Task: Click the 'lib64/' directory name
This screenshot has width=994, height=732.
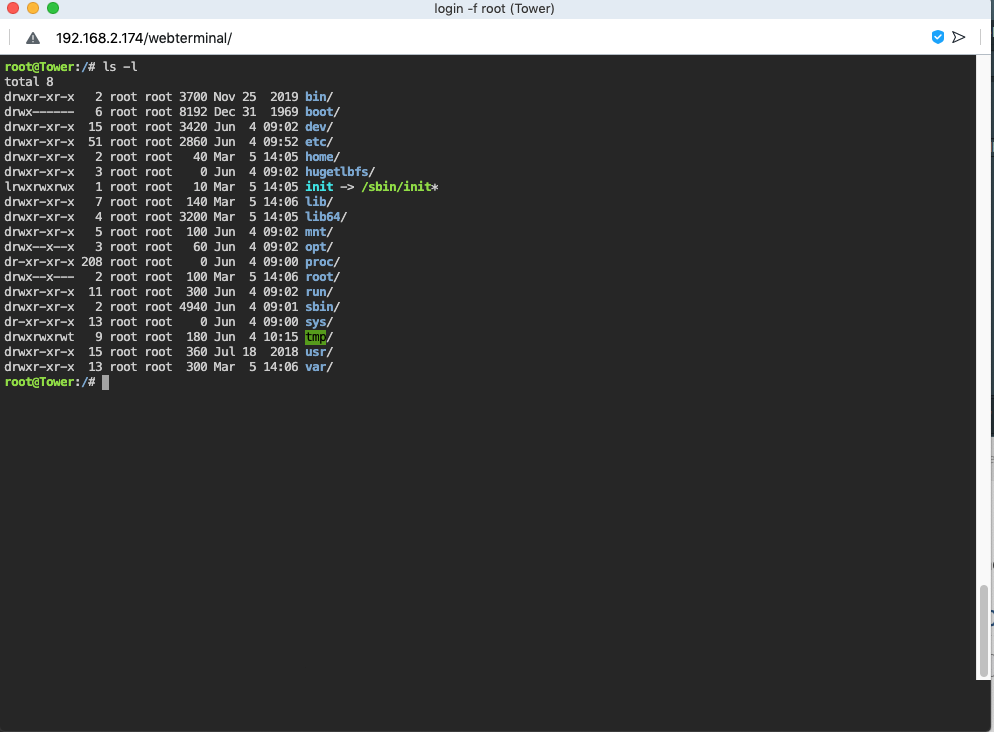Action: pos(326,217)
